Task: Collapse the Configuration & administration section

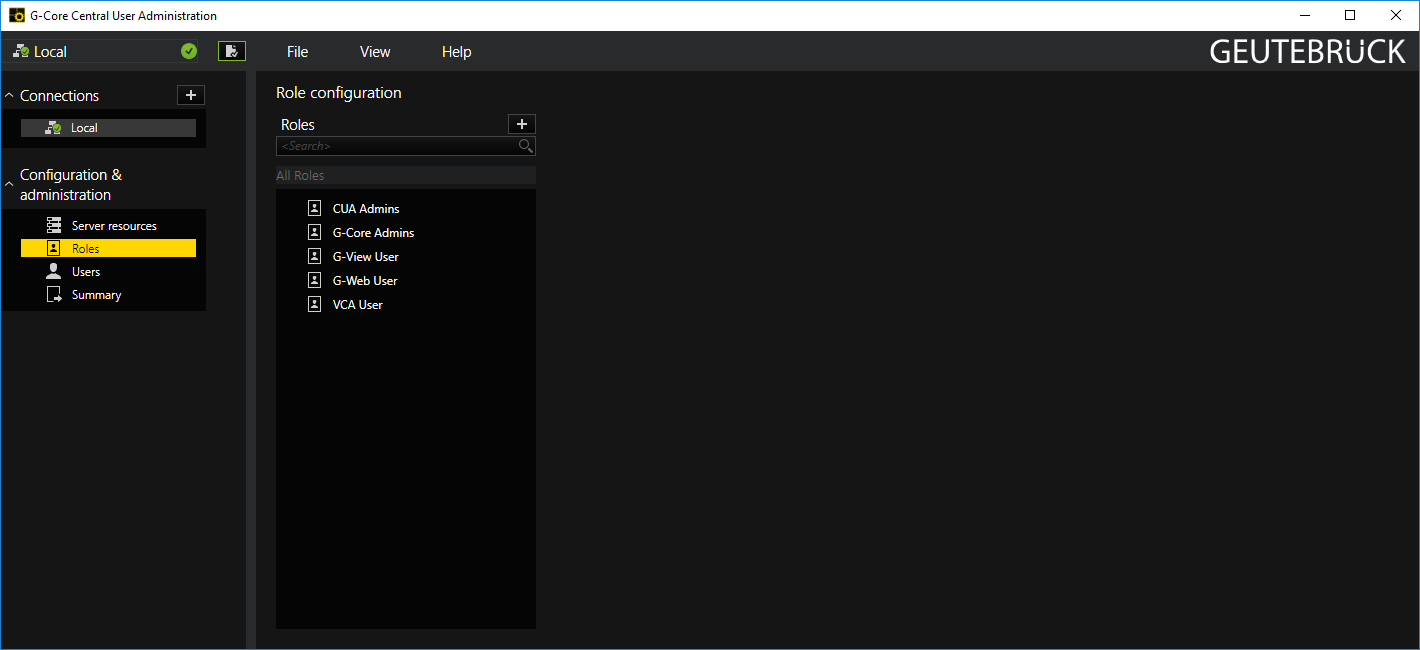Action: tap(10, 184)
